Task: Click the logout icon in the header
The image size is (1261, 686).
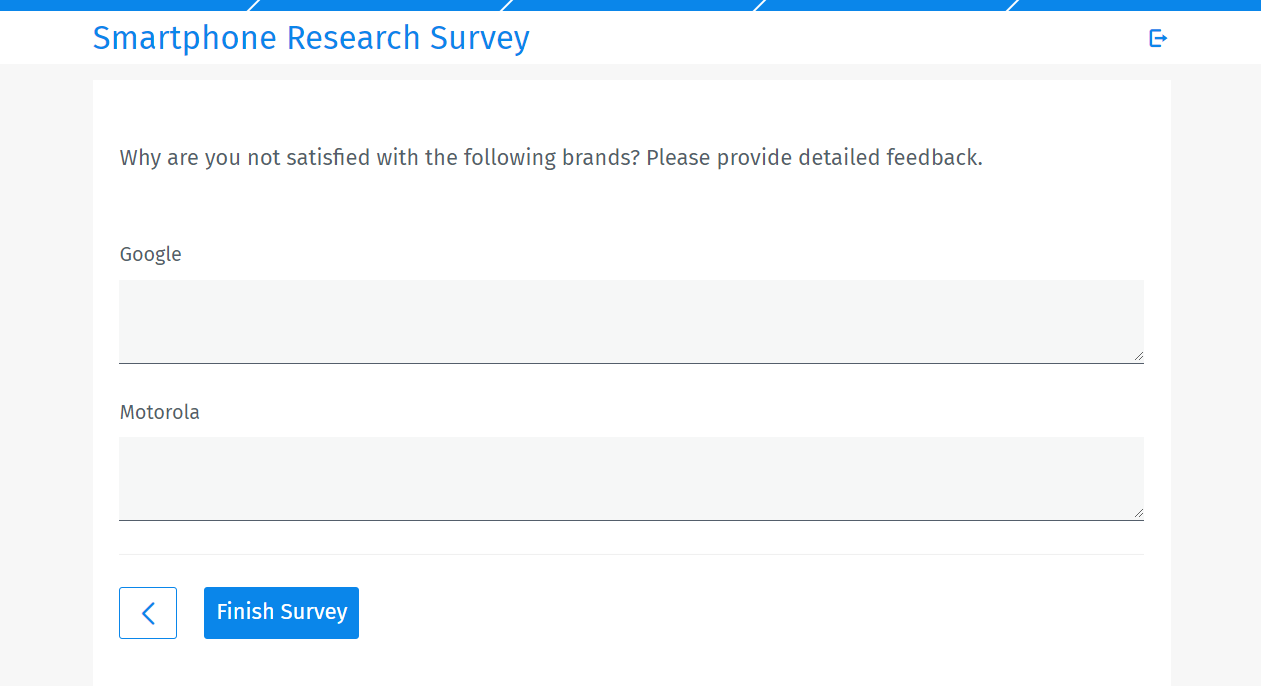Action: (x=1157, y=37)
